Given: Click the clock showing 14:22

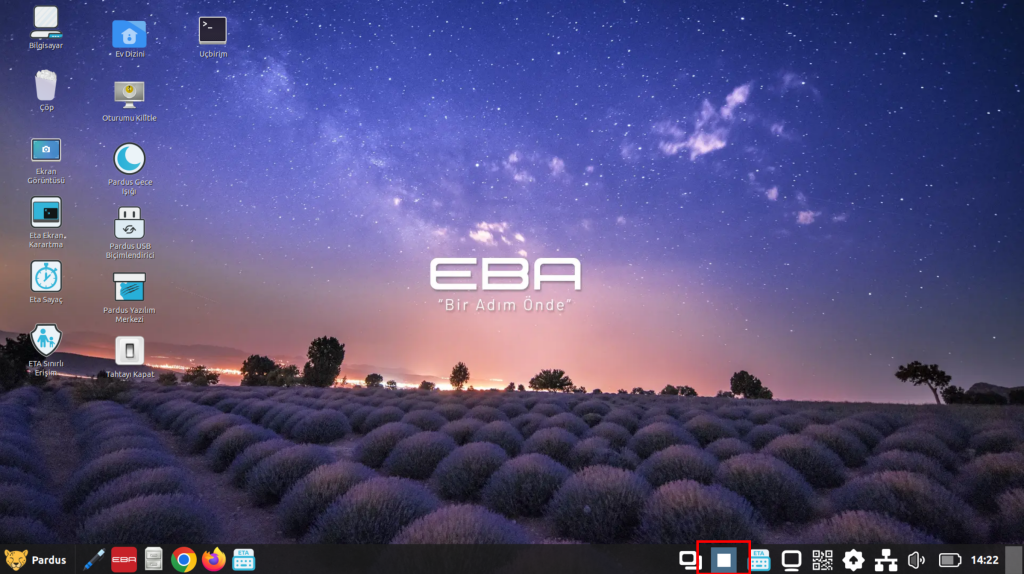Looking at the screenshot, I should (985, 560).
